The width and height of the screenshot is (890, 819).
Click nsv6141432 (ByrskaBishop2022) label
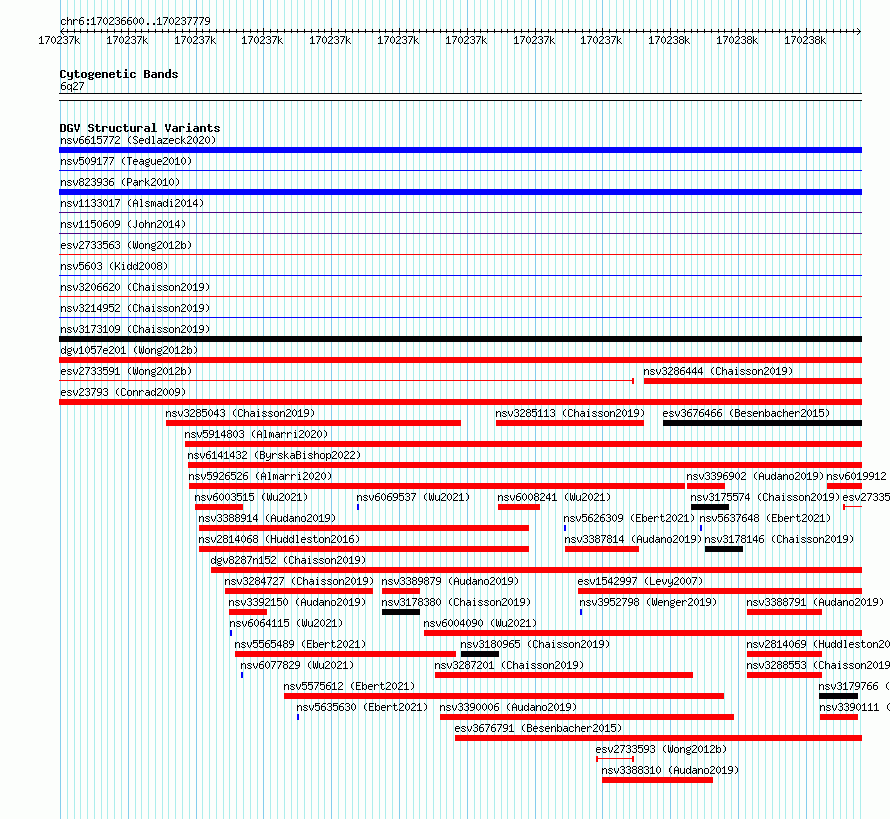click(x=274, y=455)
